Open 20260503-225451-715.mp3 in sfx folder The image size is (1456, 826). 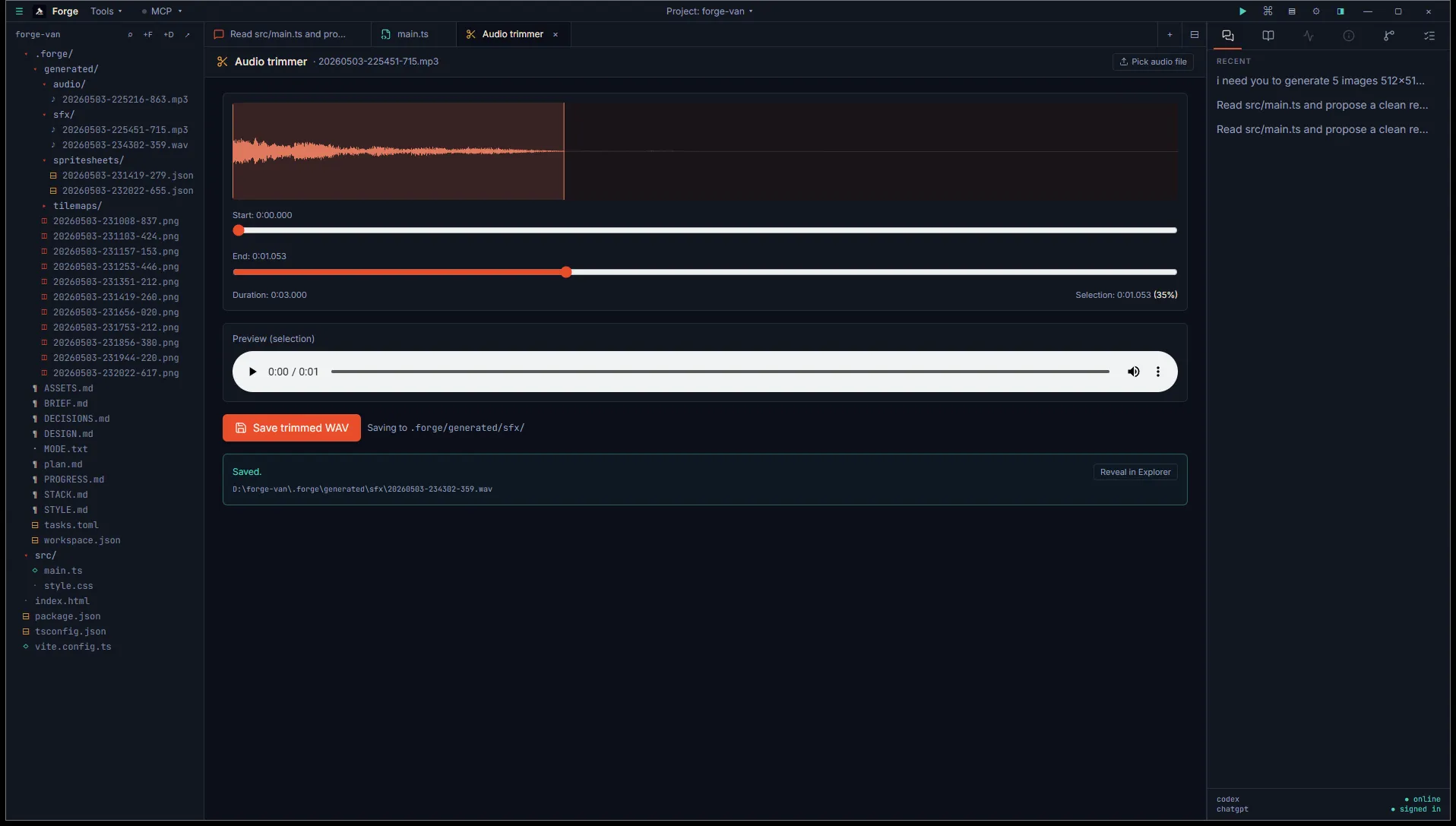pyautogui.click(x=125, y=130)
